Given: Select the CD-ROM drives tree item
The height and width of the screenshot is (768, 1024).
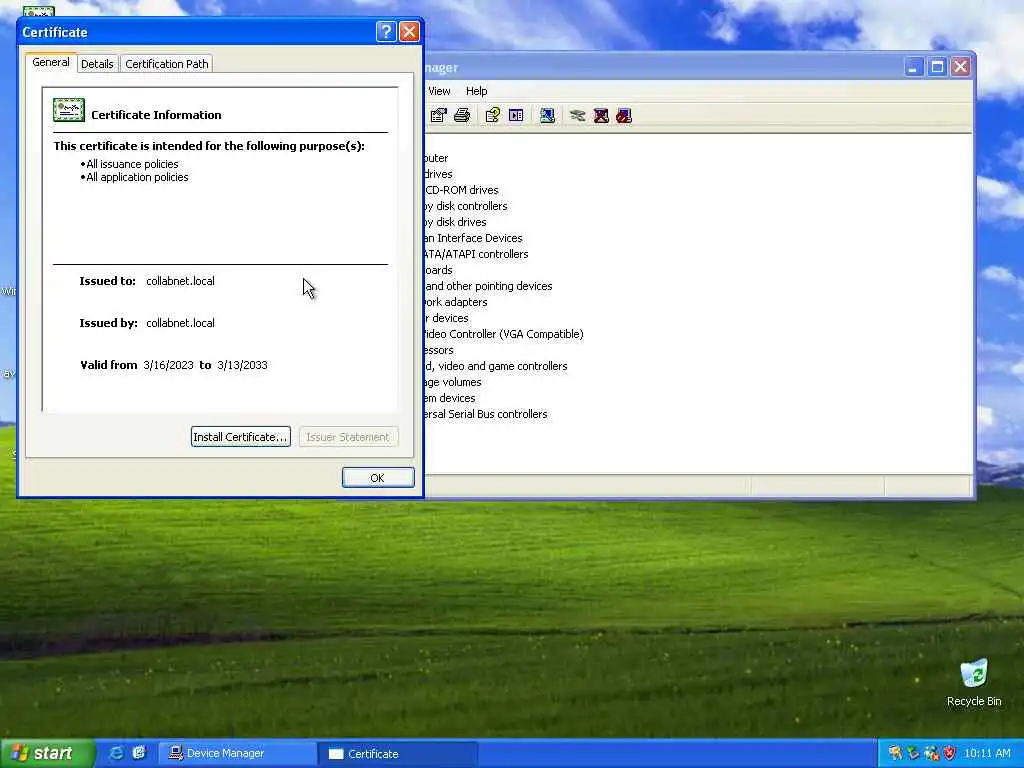Looking at the screenshot, I should click(461, 190).
